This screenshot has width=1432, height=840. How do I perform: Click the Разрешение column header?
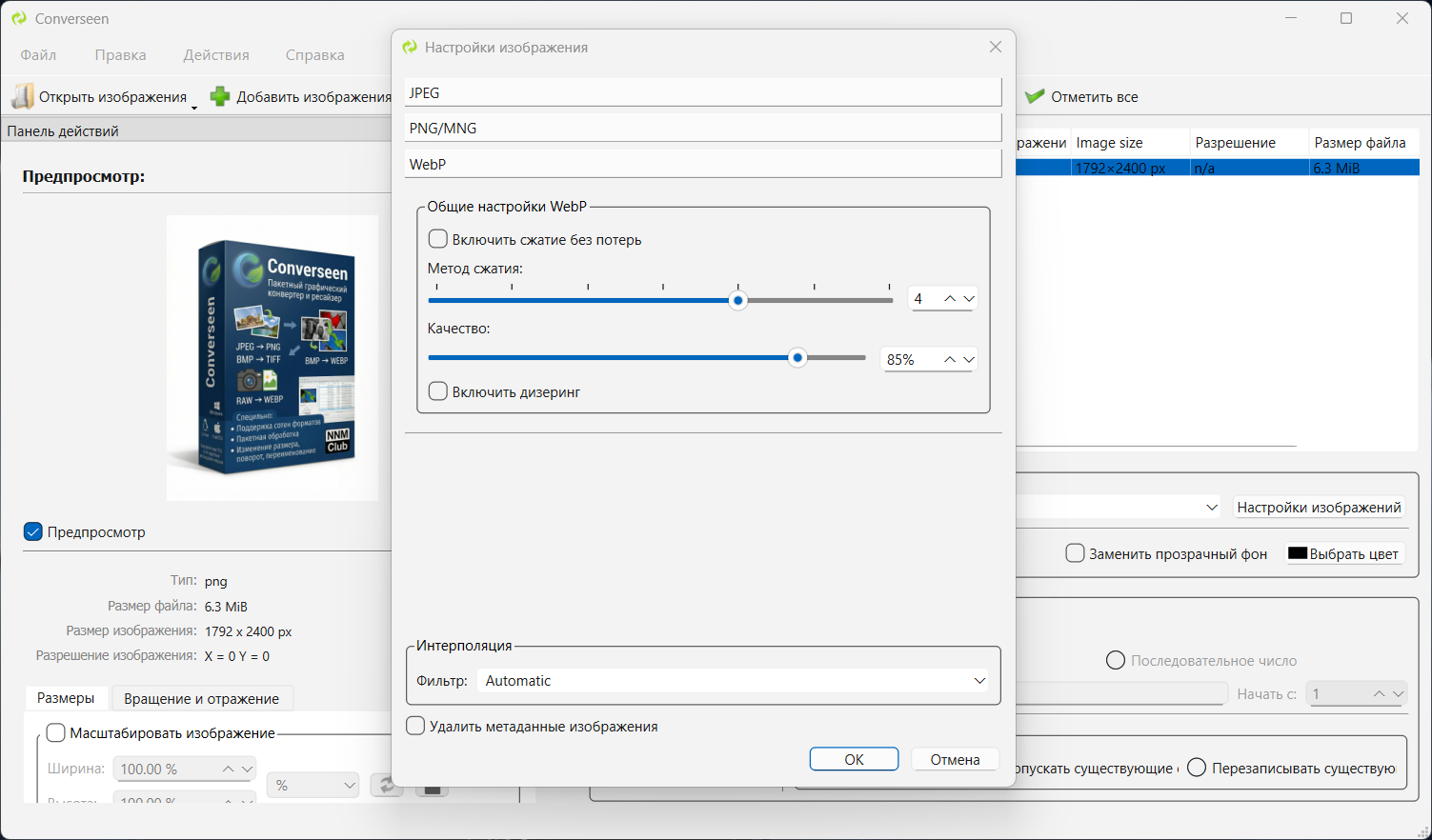tap(1250, 143)
